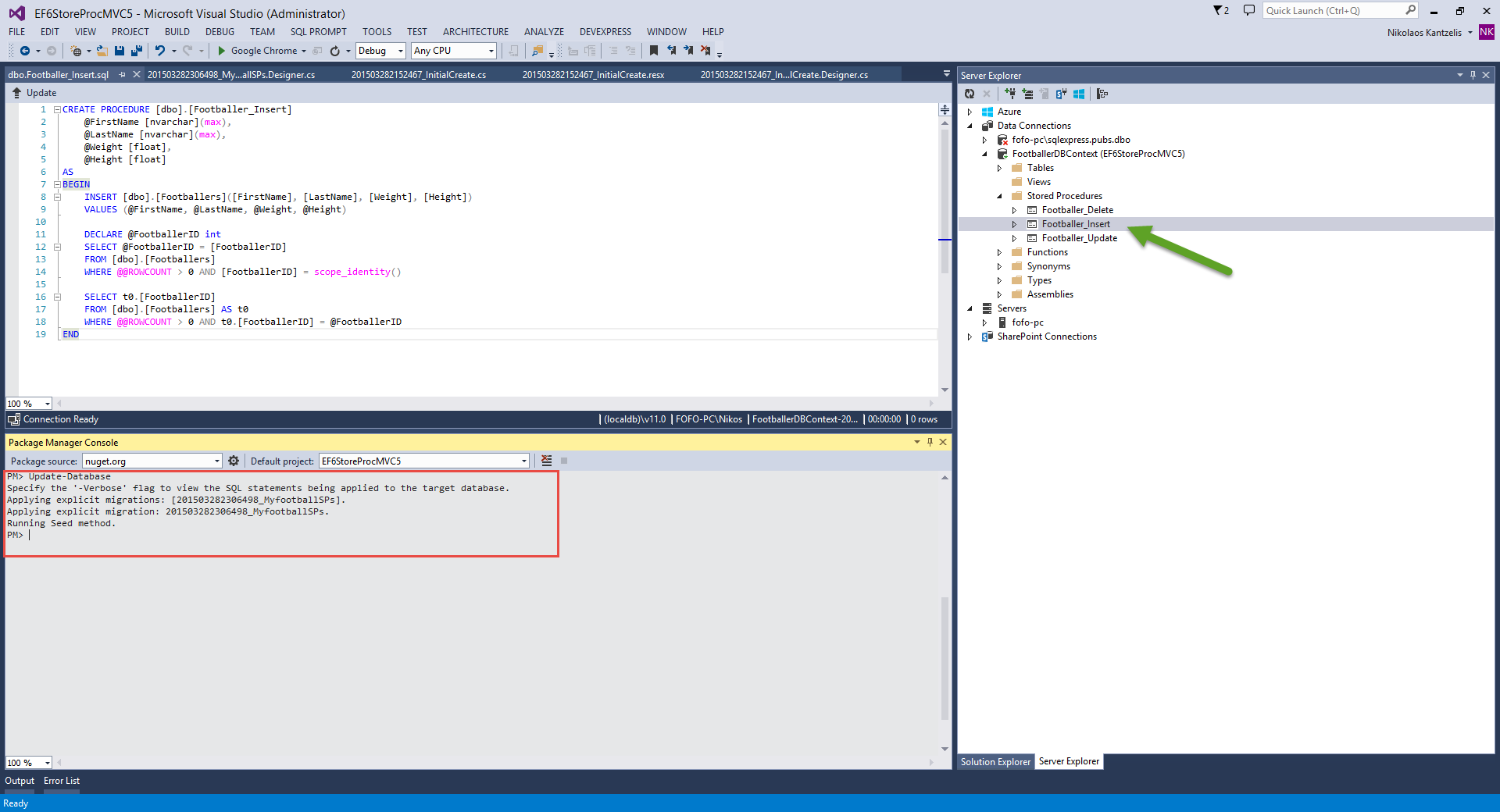This screenshot has width=1500, height=812.
Task: Open the editor zoom 100 % dropdown
Action: [47, 404]
